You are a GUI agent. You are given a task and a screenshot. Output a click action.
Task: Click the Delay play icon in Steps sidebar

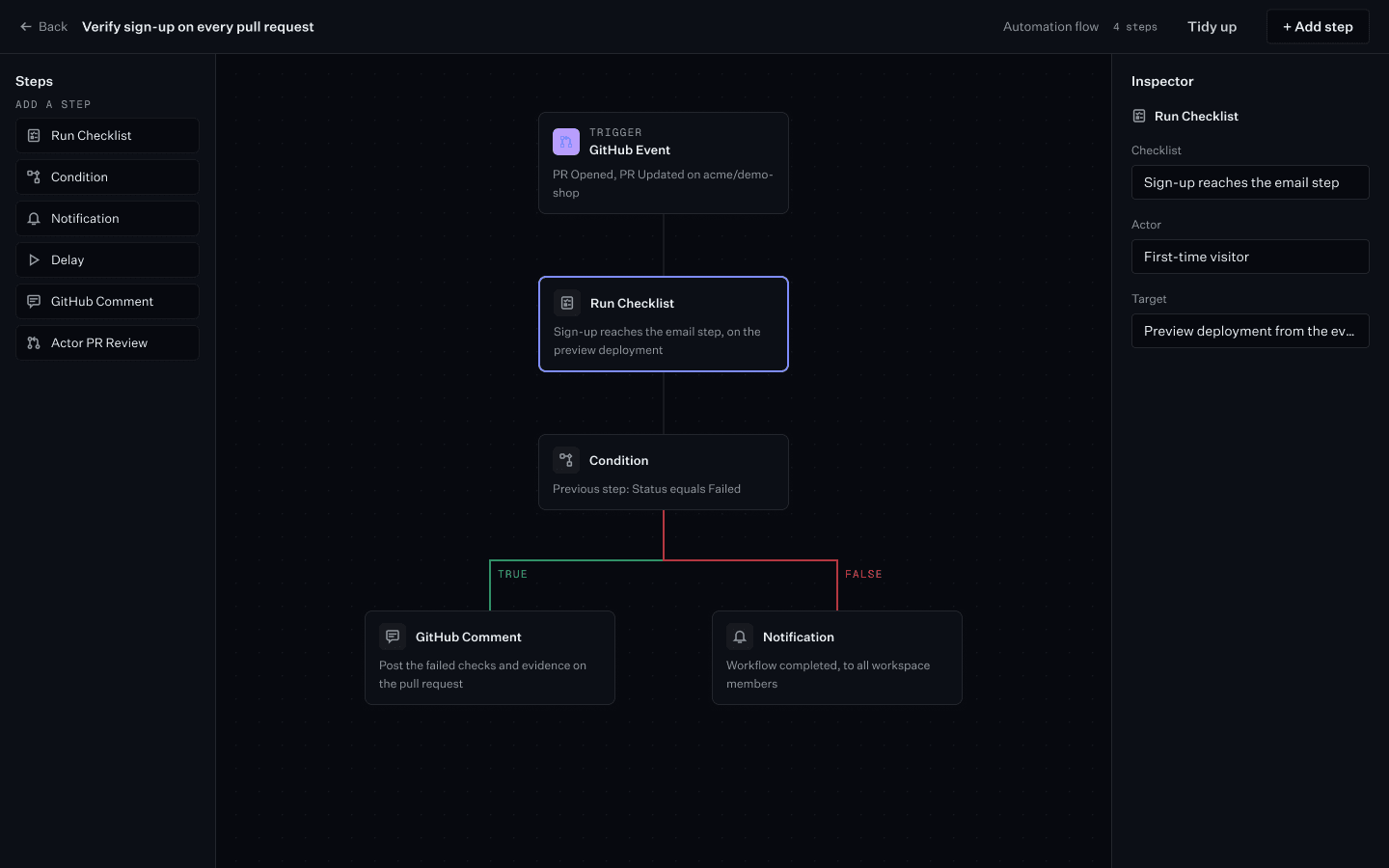(x=34, y=260)
